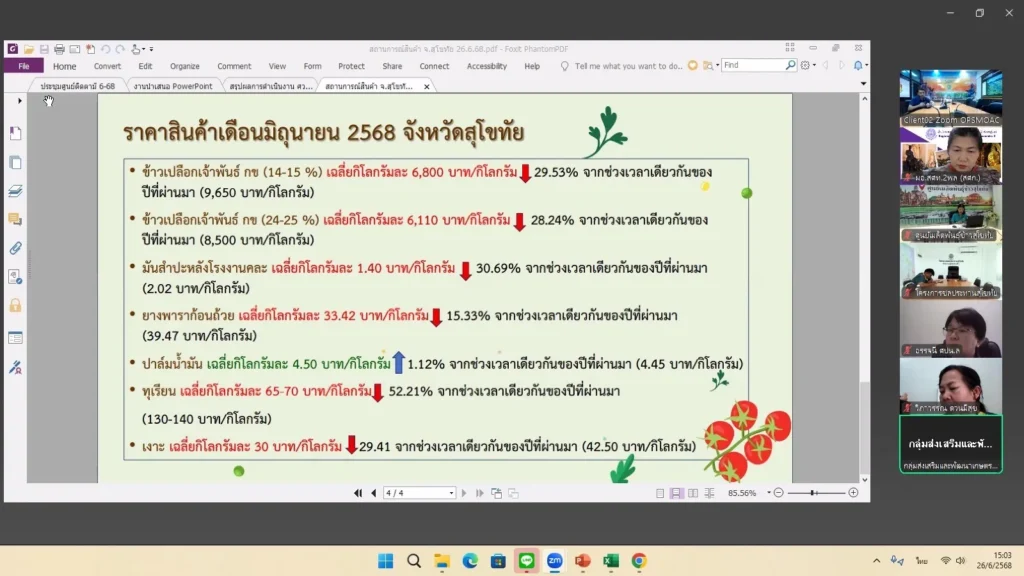Click the zoom out minus icon

coord(778,493)
